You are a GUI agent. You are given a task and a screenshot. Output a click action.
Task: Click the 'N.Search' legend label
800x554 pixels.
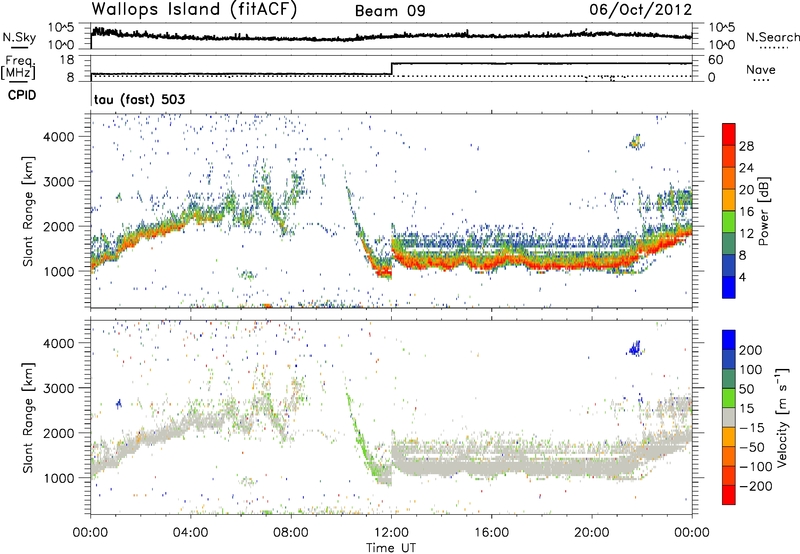773,37
